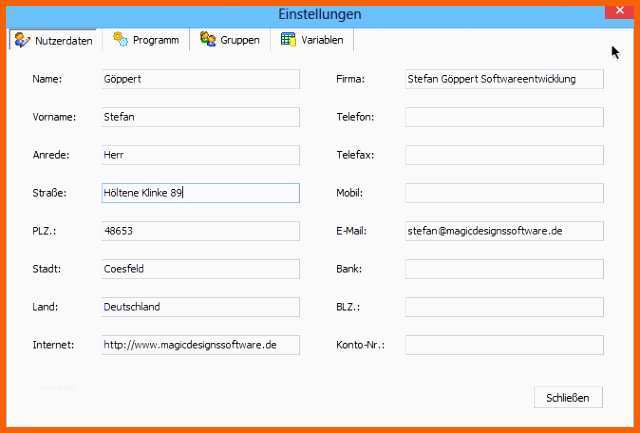Click the Stadt: label
Image resolution: width=640 pixels, height=433 pixels.
(47, 269)
